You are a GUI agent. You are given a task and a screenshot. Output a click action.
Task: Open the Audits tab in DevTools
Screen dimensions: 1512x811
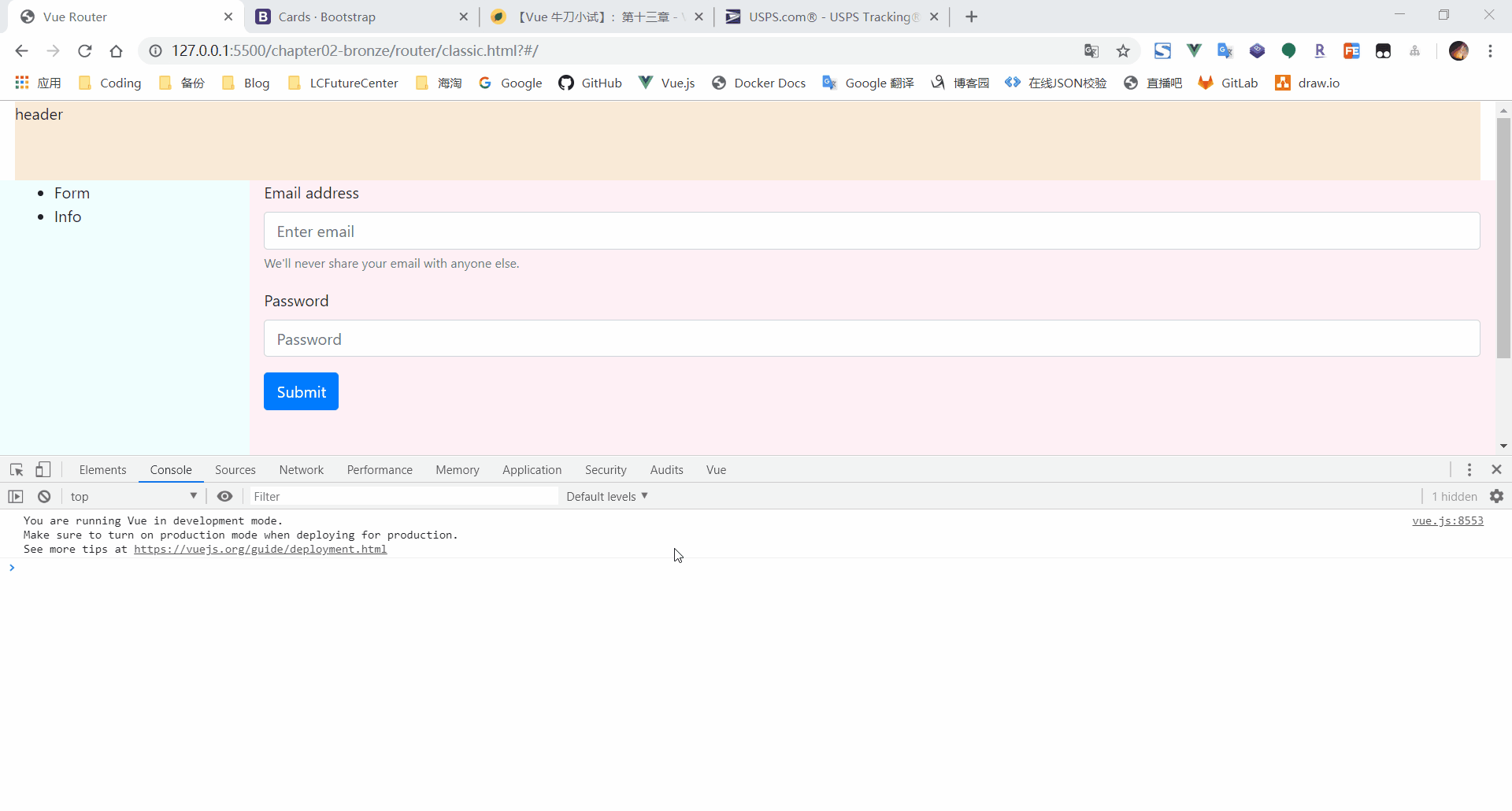point(666,470)
